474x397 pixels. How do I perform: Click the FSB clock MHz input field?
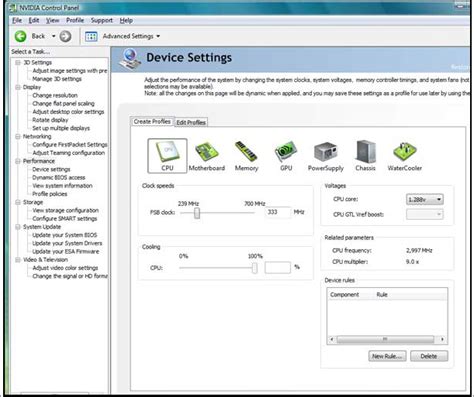(278, 212)
